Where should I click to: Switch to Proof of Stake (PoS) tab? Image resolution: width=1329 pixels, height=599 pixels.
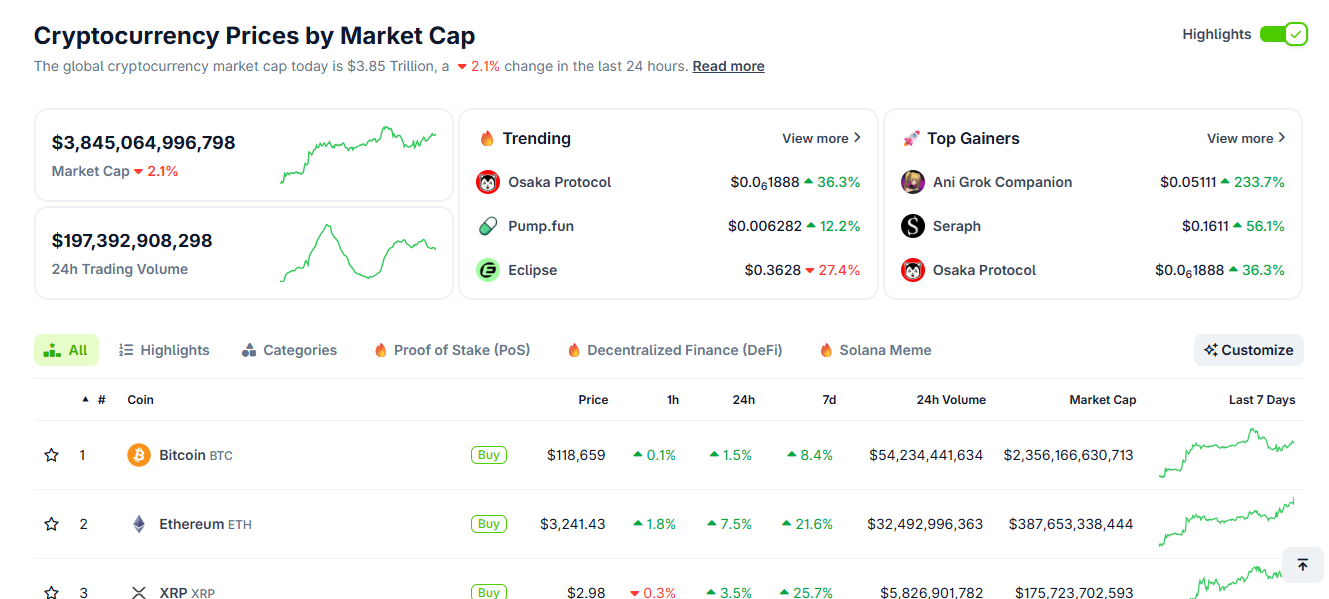(x=452, y=350)
